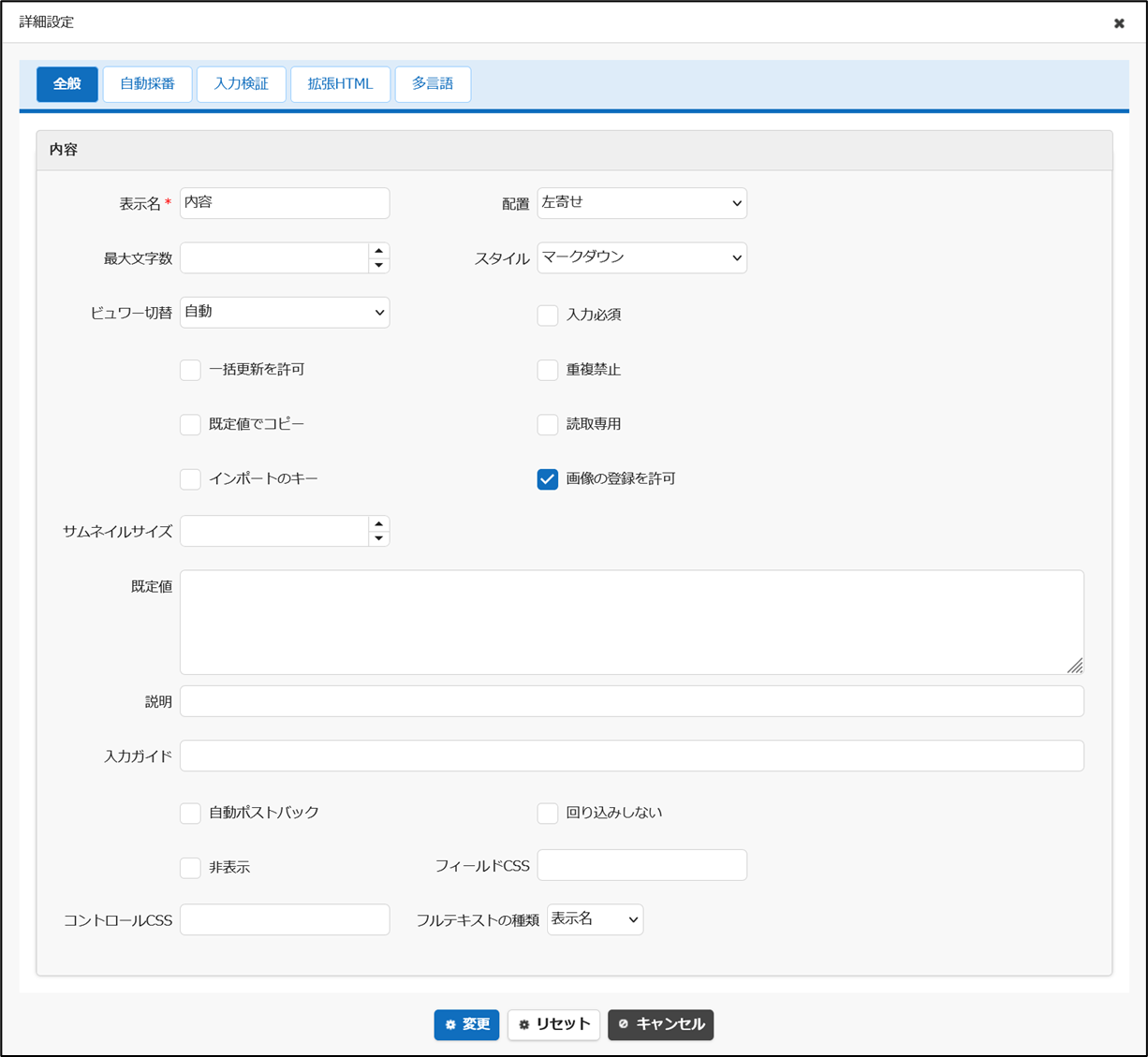The image size is (1148, 1057).
Task: Expand the スタイル dropdown showing マークダウン
Action: (x=641, y=257)
